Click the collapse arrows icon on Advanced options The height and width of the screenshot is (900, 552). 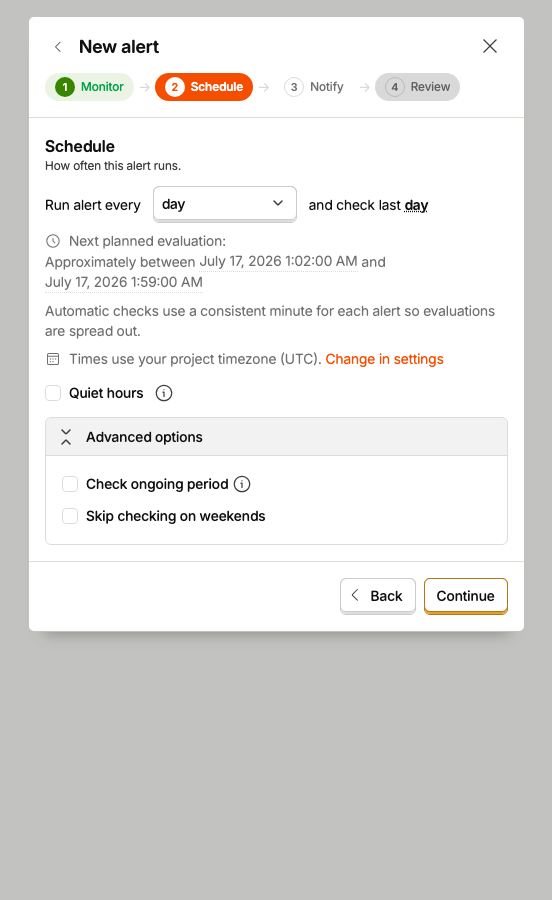(x=66, y=437)
